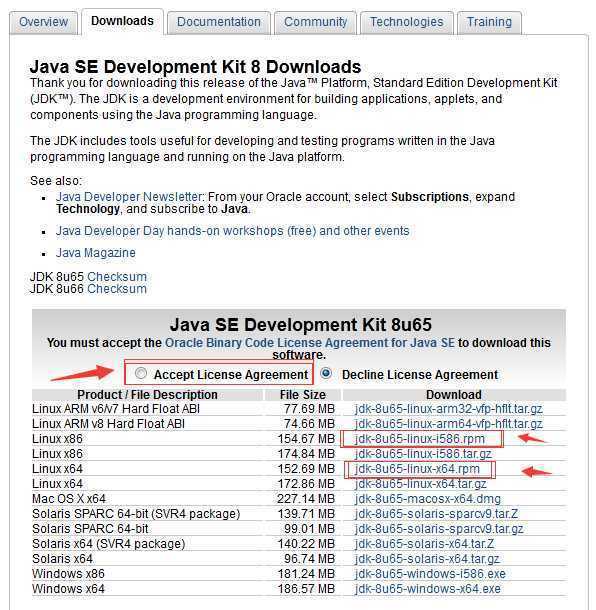
Task: Select Decline License Agreement radio button
Action: [326, 373]
